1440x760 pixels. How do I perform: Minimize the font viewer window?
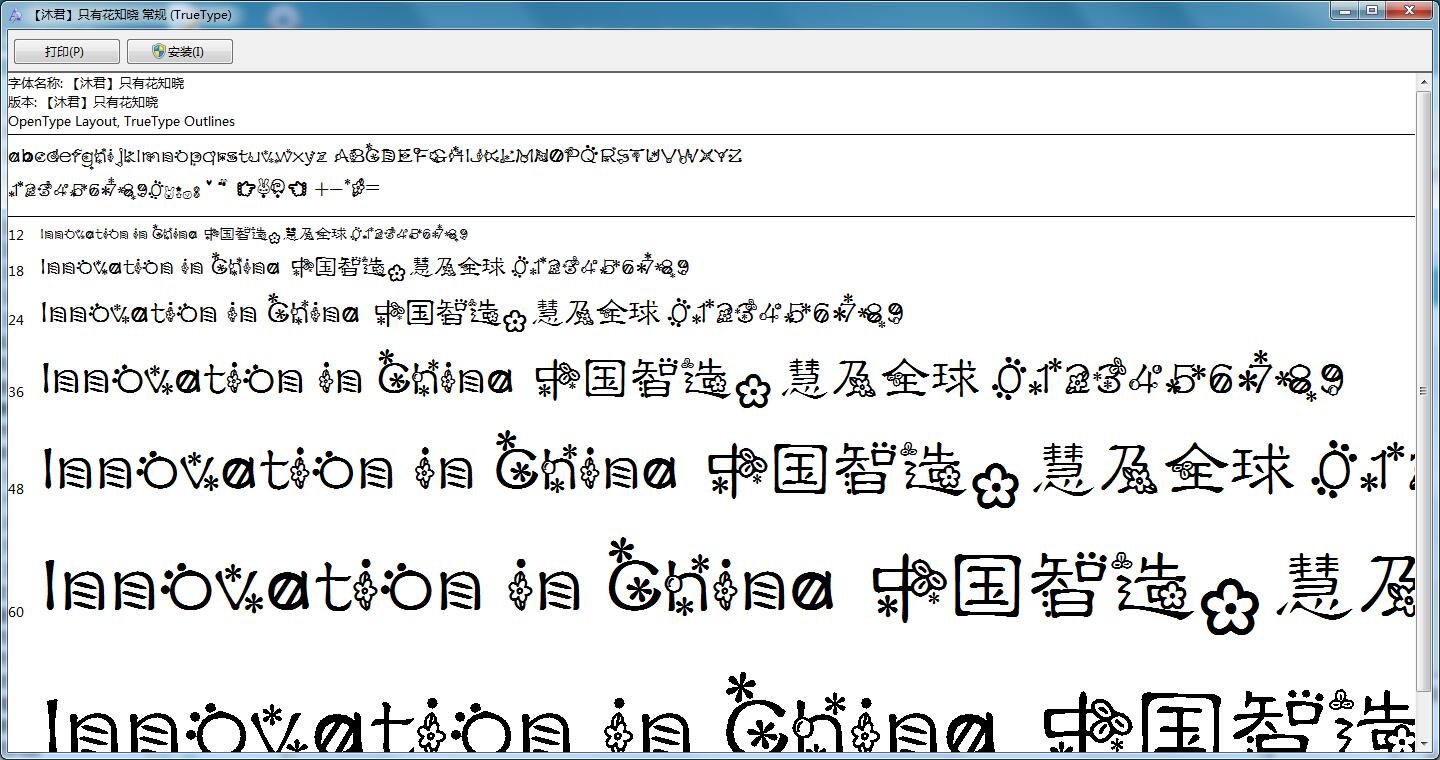click(x=1346, y=10)
